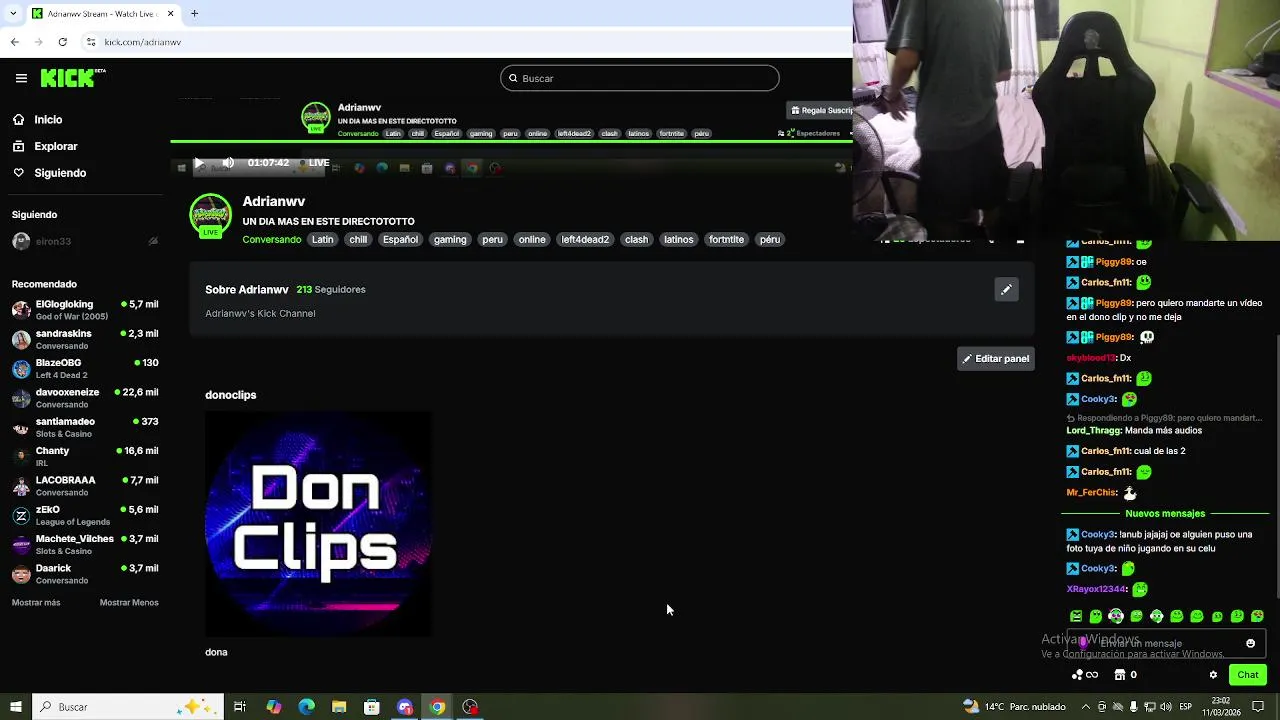This screenshot has height=720, width=1280.
Task: Open OBS Studio from the taskbar
Action: tap(470, 707)
